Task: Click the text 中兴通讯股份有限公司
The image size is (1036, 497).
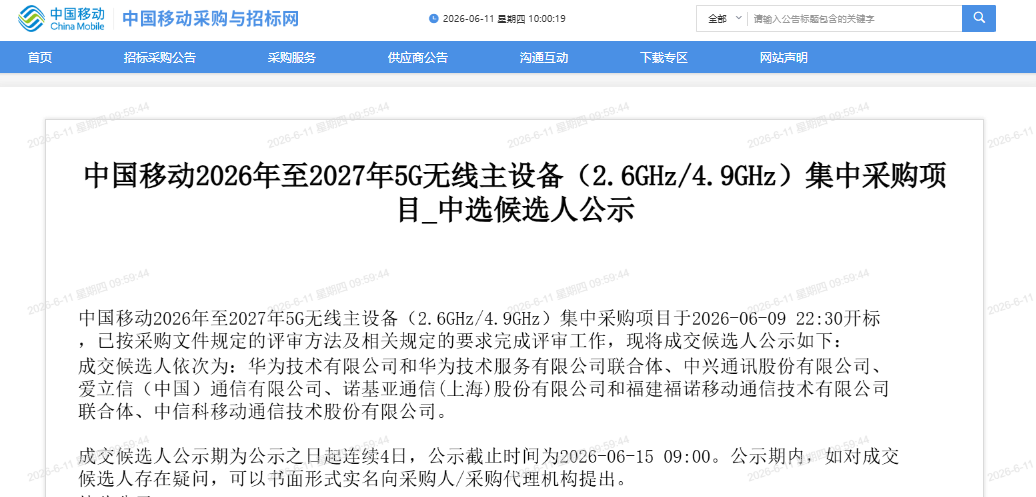Action: 778,365
